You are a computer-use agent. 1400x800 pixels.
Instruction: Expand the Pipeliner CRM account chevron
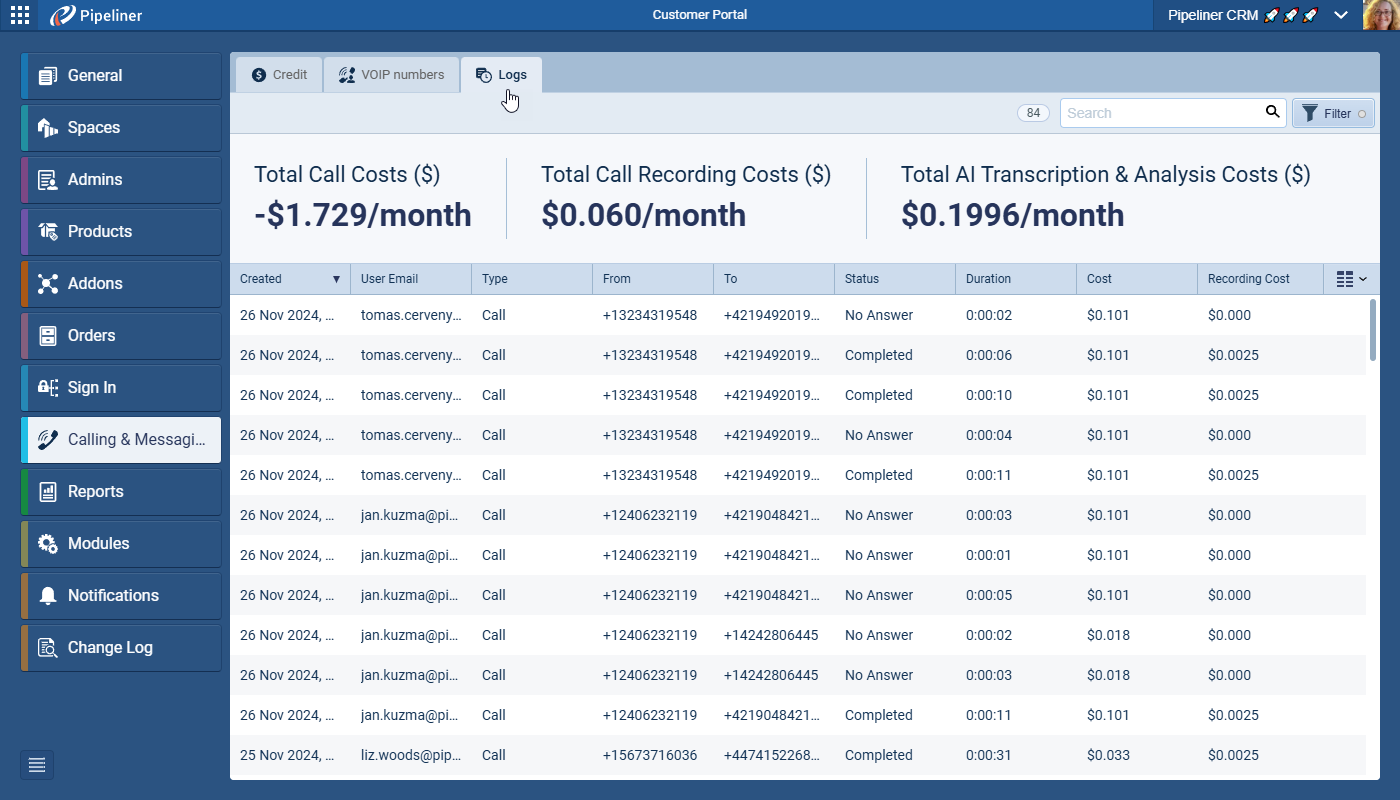[x=1341, y=15]
